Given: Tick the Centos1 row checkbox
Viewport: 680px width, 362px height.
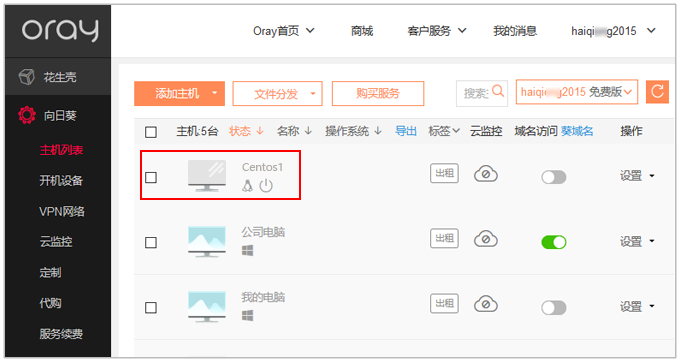Looking at the screenshot, I should pyautogui.click(x=151, y=177).
